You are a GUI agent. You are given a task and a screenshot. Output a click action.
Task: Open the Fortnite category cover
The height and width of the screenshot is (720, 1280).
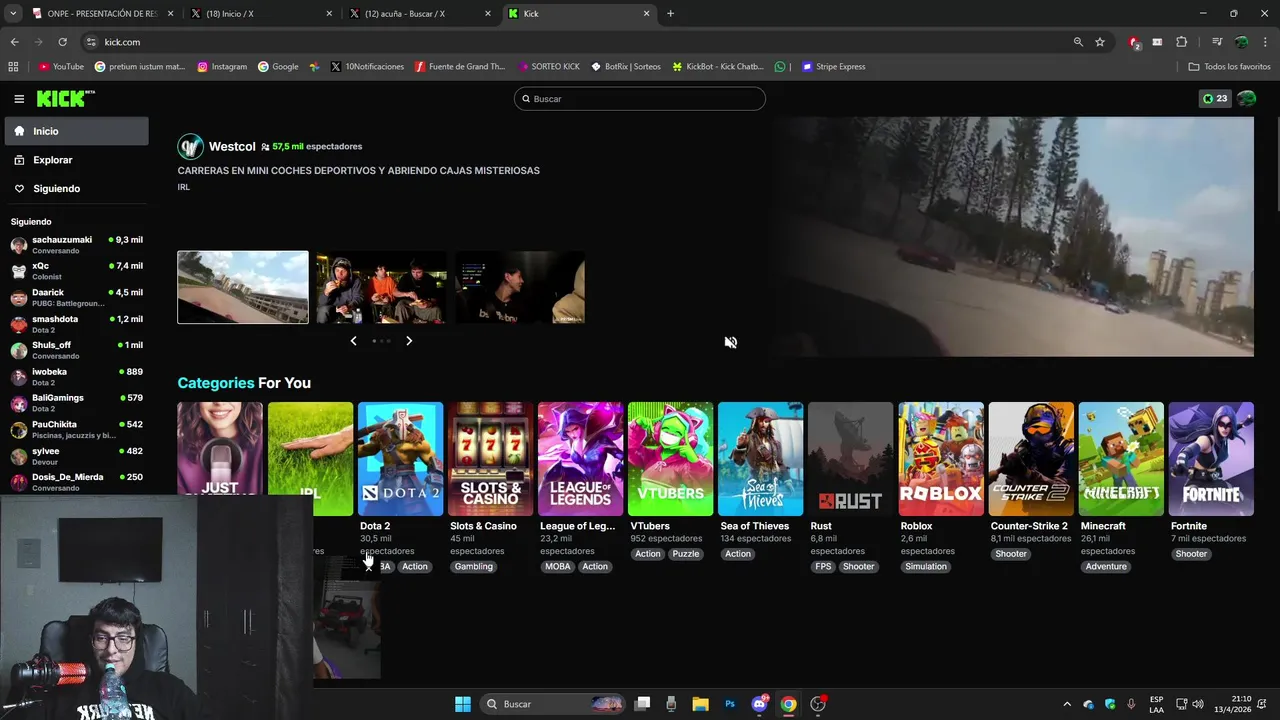pos(1211,459)
